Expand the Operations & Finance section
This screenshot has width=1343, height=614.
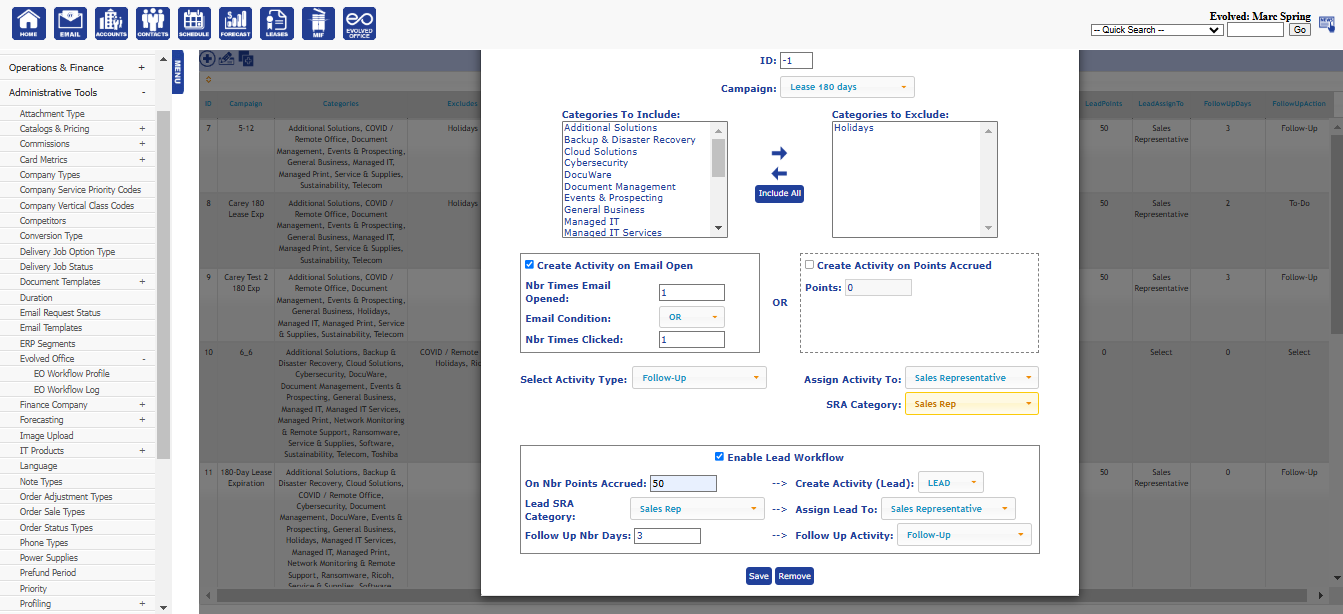(141, 68)
